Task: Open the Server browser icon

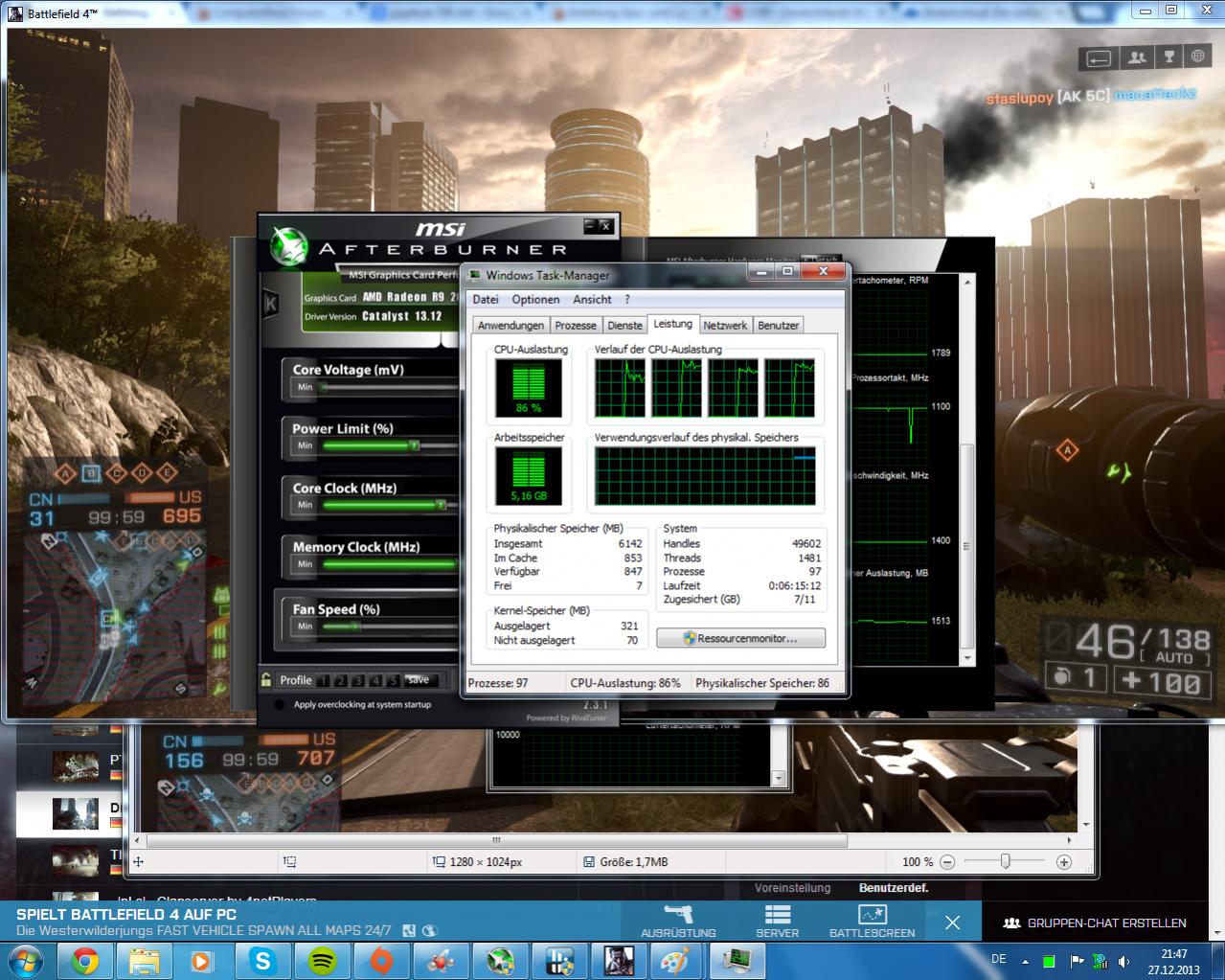Action: click(x=777, y=914)
